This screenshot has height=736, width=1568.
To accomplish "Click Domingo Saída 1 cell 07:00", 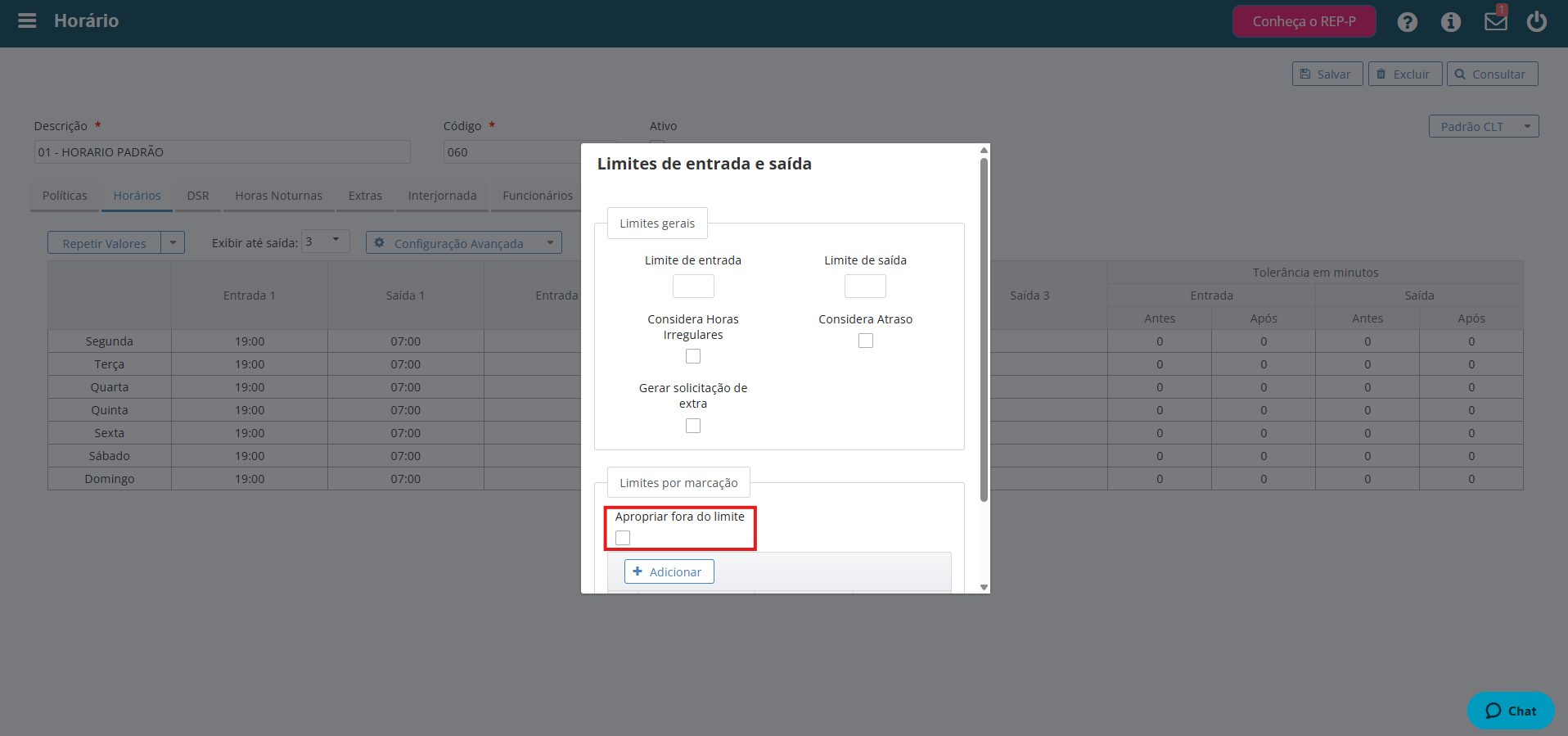I will pos(405,479).
